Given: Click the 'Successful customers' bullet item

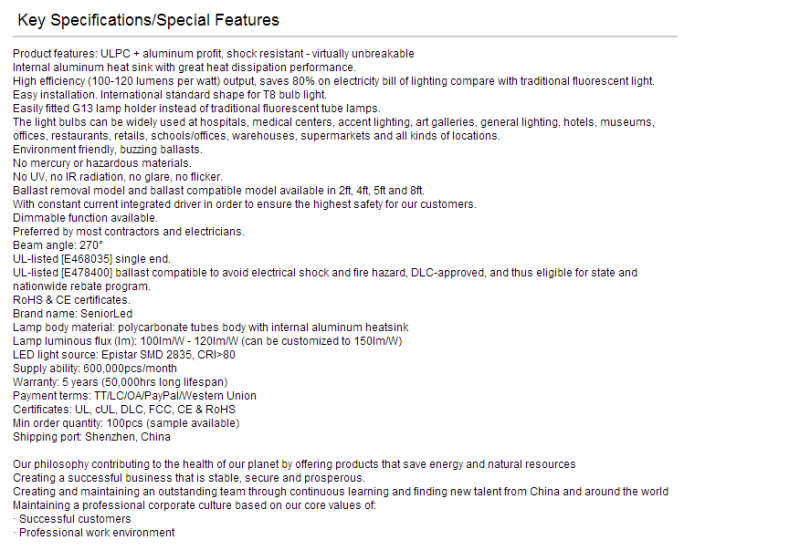Looking at the screenshot, I should coord(72,519).
